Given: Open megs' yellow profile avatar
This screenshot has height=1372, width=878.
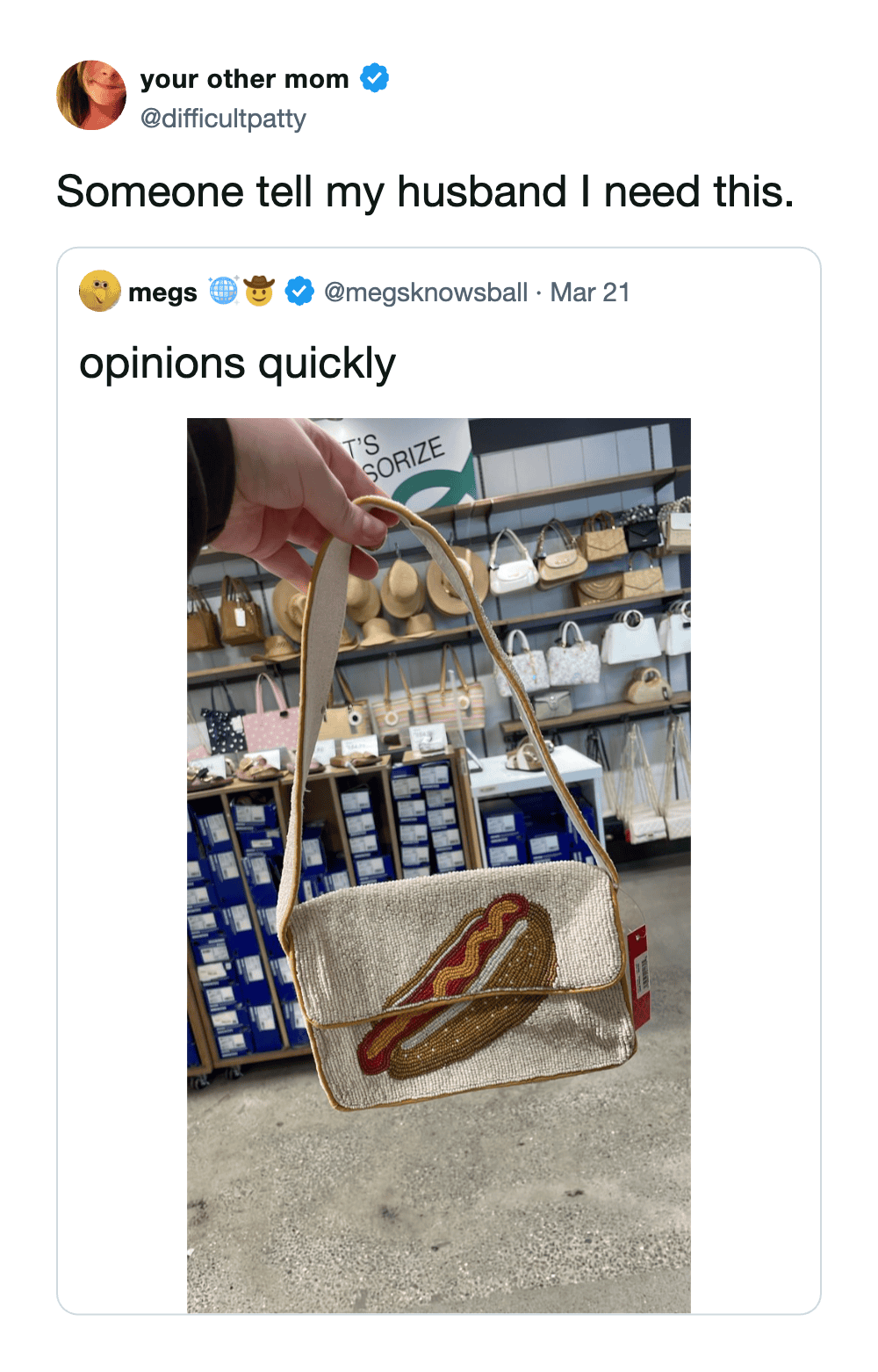Looking at the screenshot, I should [99, 291].
